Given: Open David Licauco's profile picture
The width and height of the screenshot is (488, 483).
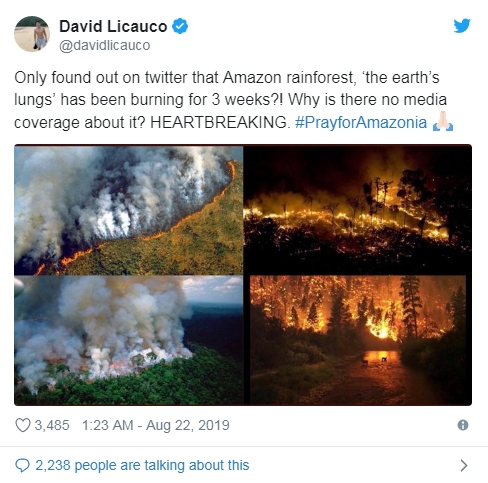Looking at the screenshot, I should tap(32, 34).
